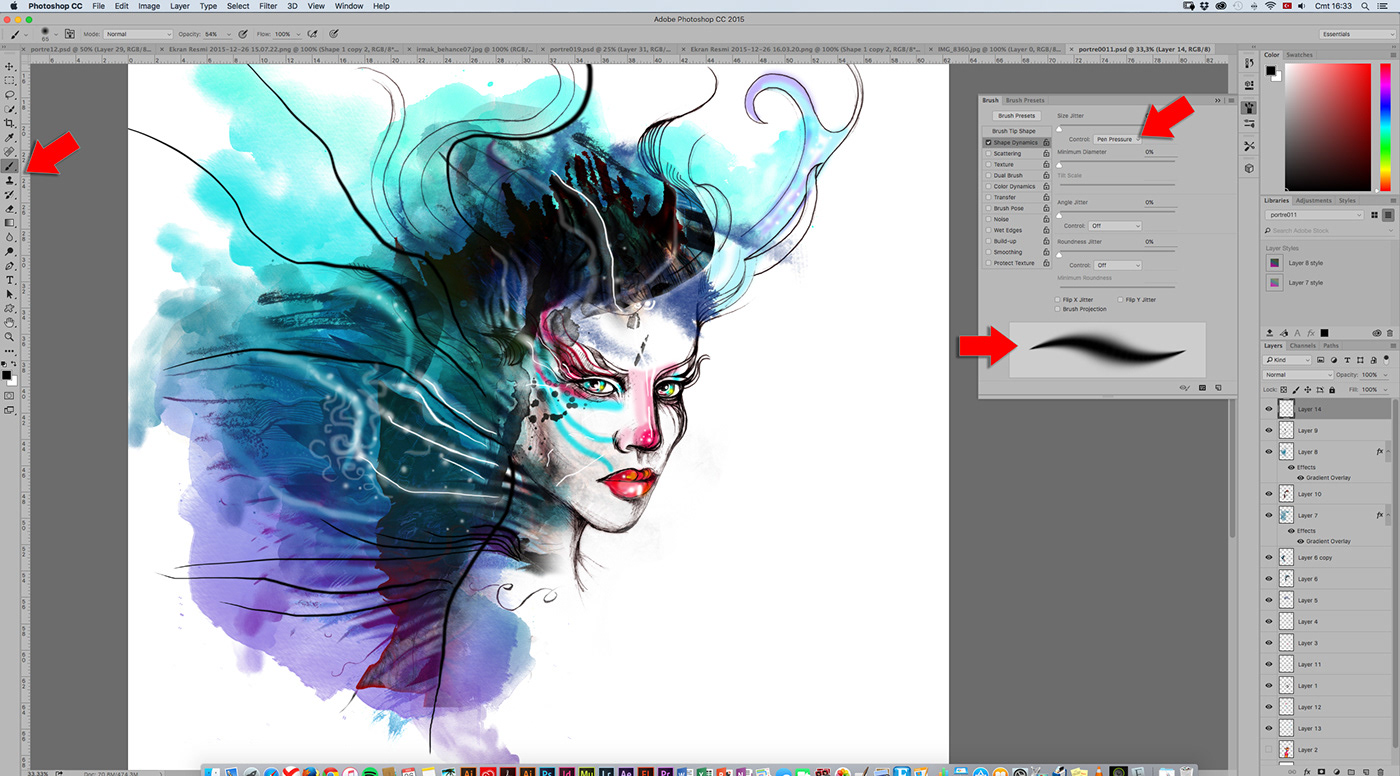Select the Horizontal Type tool
Screen dimensions: 1400x776
[10, 280]
